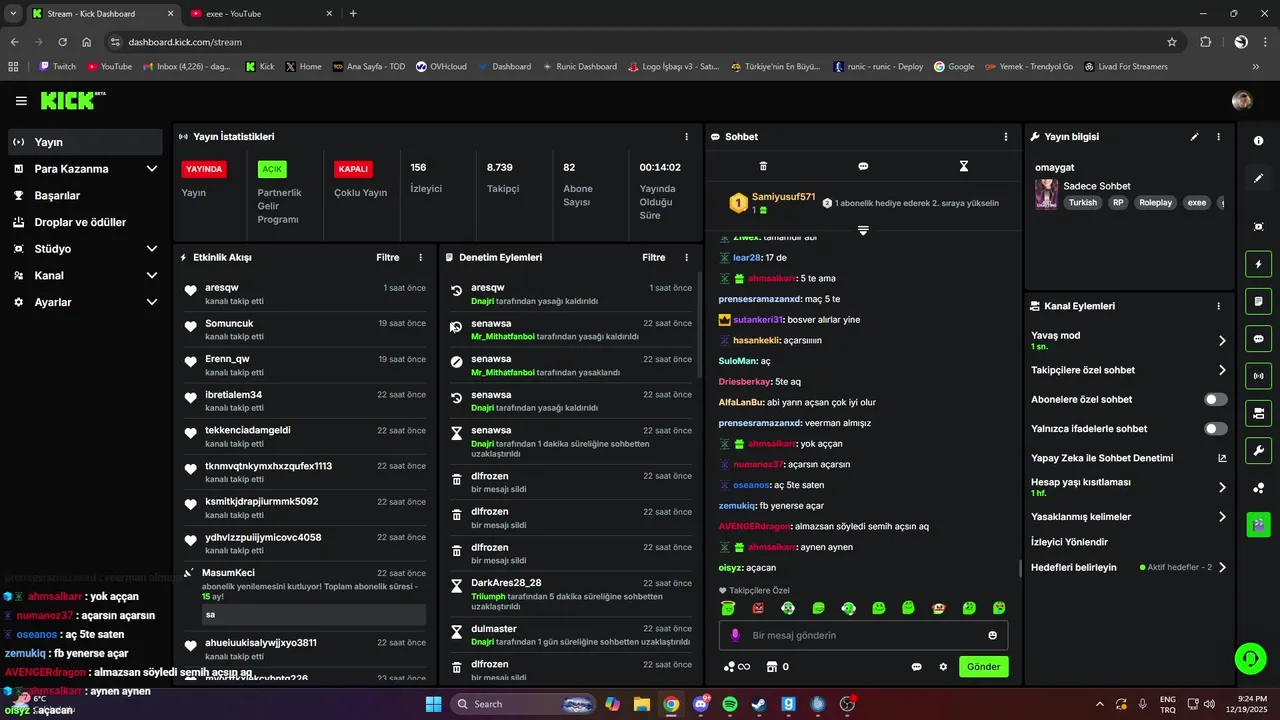The image size is (1280, 720).
Task: Edit stream info with the Yayın bilgisi pencil
Action: pos(1194,137)
